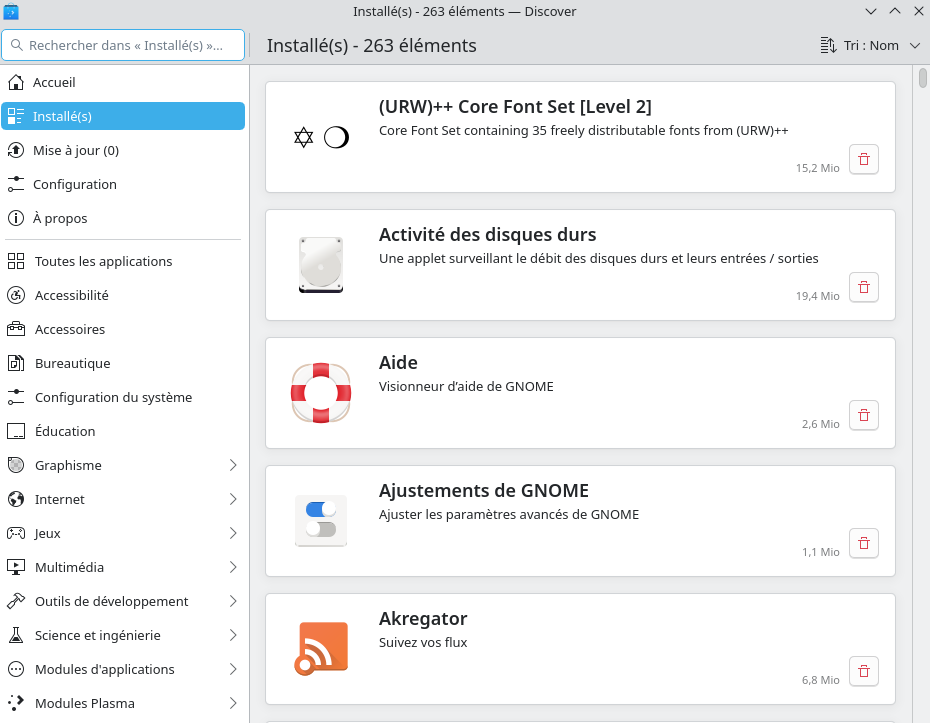Click the Aide lifebuoy application icon

point(321,392)
